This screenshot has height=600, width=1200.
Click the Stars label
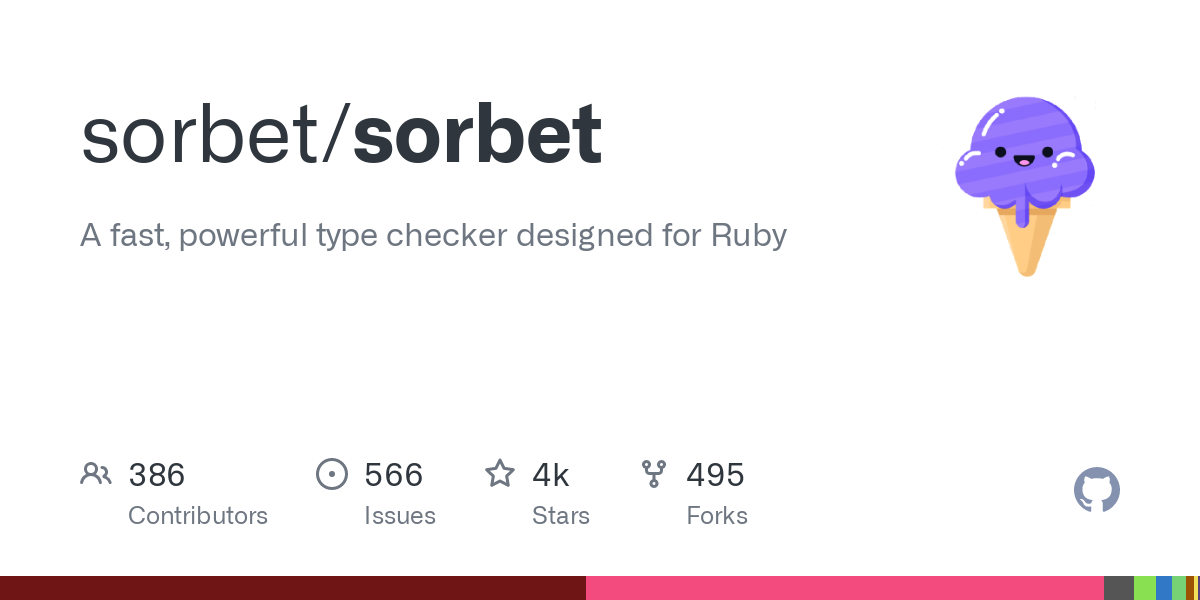[x=561, y=516]
